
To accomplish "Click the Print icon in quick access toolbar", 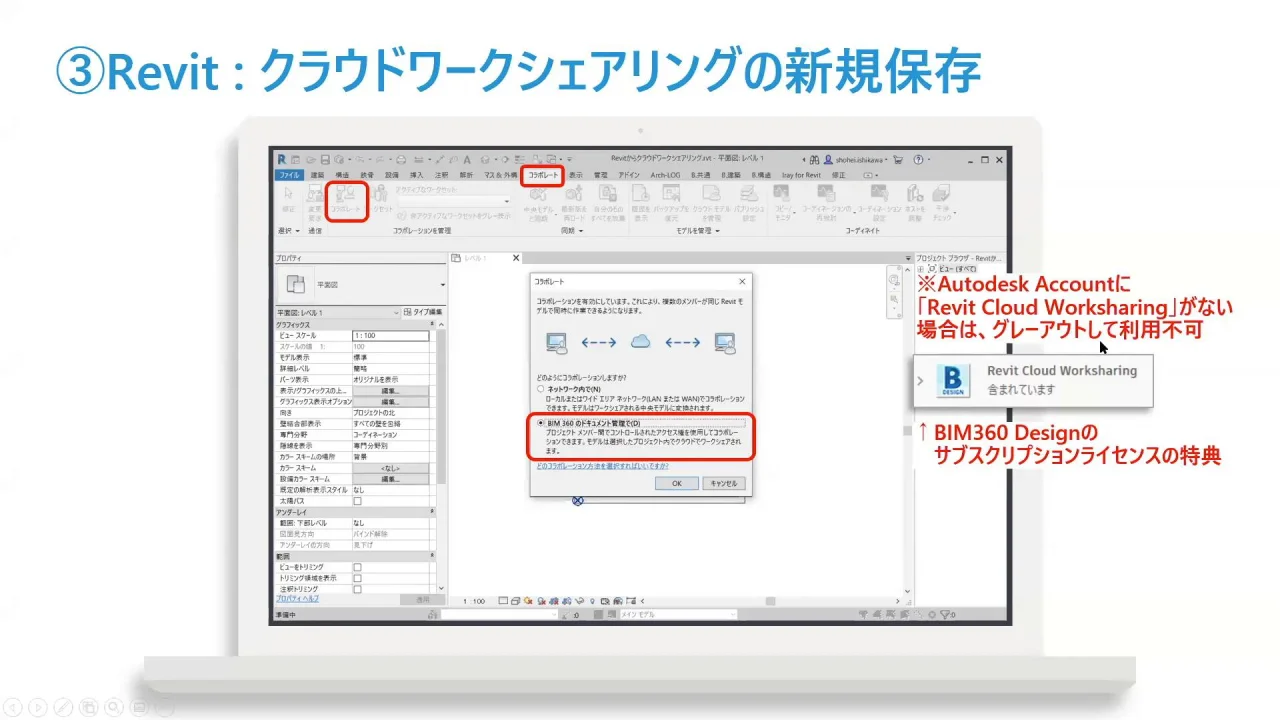I will tap(401, 159).
